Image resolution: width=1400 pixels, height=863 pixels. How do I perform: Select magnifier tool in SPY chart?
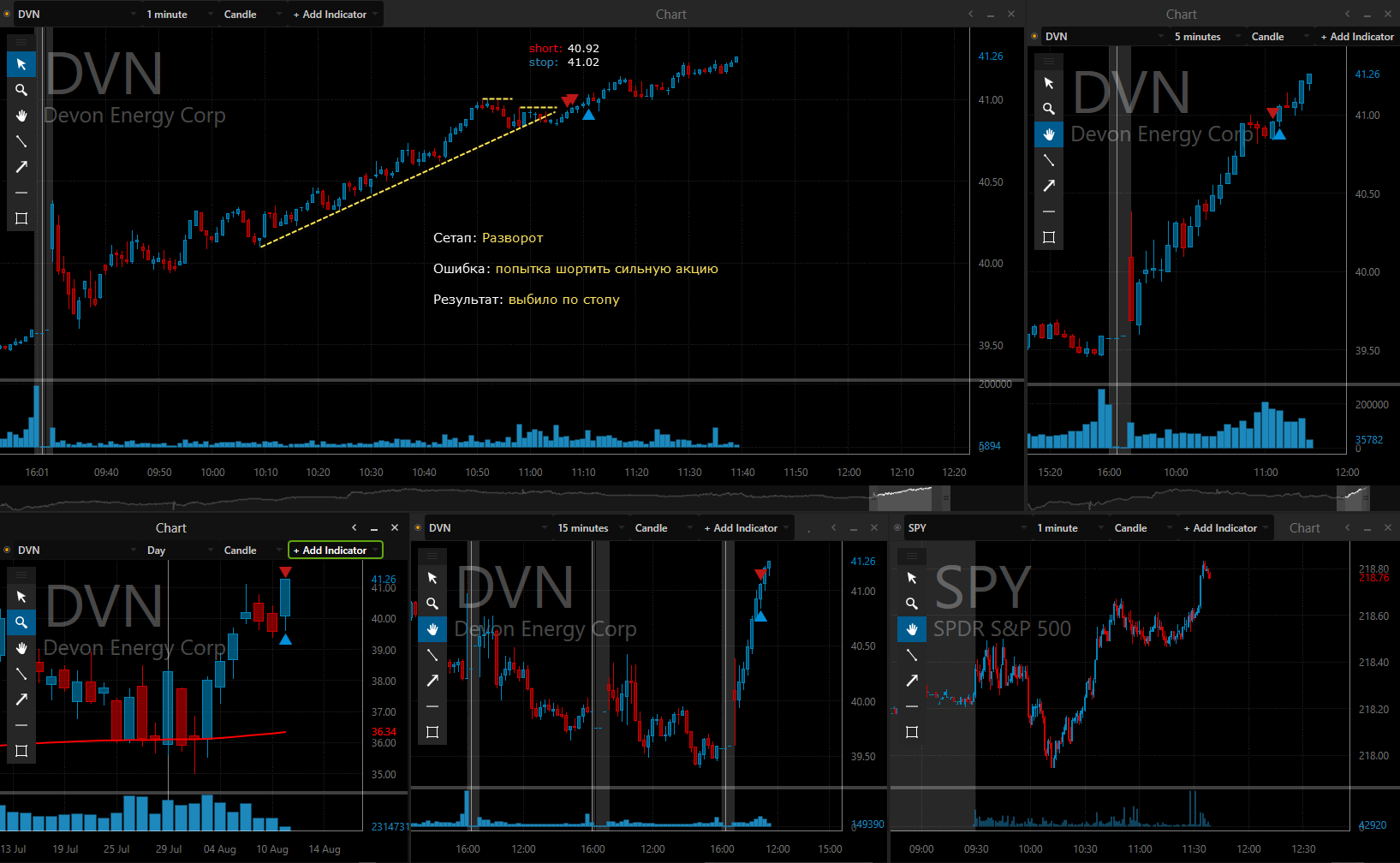pos(912,604)
